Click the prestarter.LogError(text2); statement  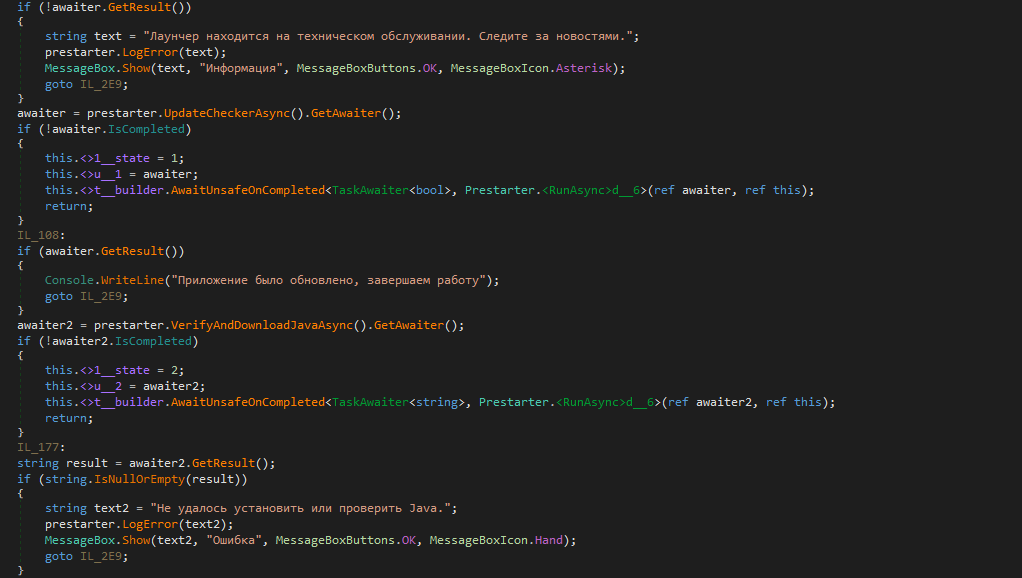[139, 524]
